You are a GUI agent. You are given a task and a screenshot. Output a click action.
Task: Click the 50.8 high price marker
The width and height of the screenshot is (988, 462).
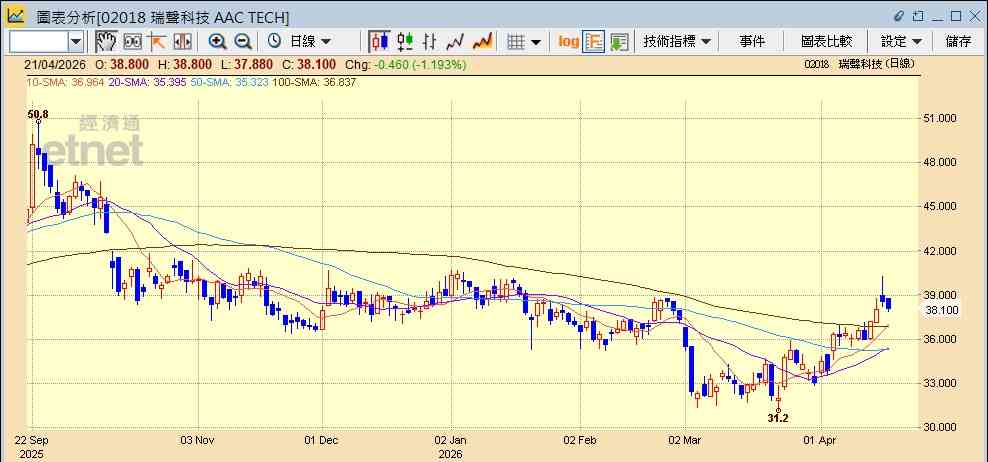(x=38, y=114)
